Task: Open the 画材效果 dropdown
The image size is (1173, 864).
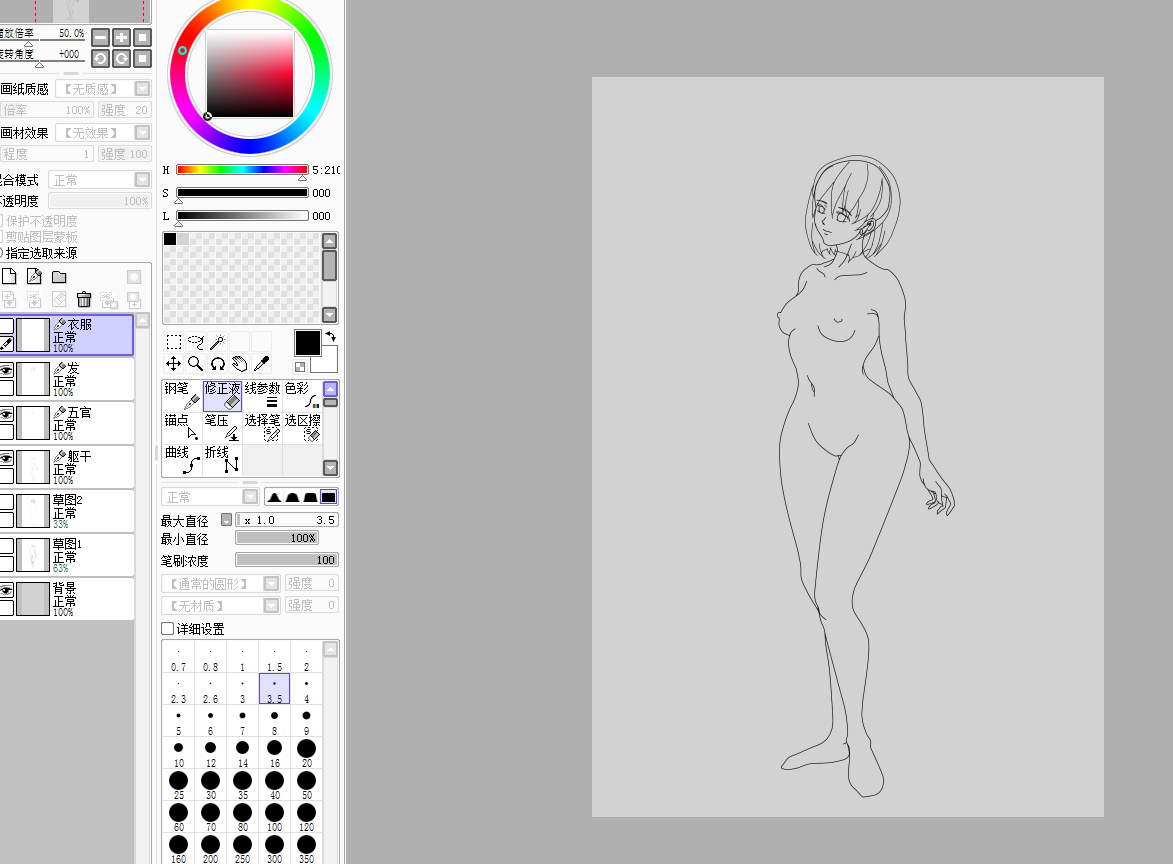Action: 142,133
